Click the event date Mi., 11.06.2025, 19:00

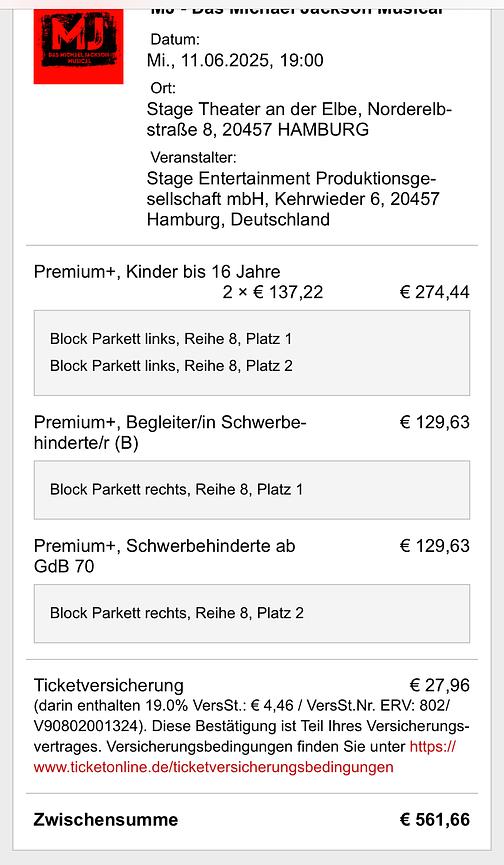(235, 60)
